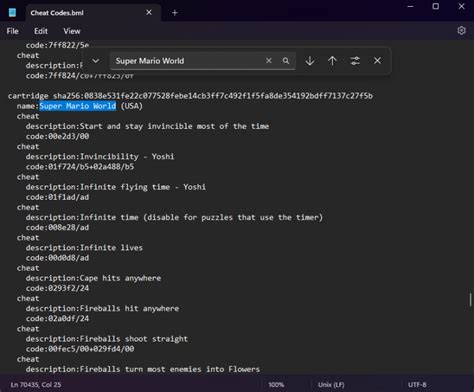Viewport: 474px width, 392px height.
Task: Close the Cheat Codes.bml tab
Action: click(149, 12)
